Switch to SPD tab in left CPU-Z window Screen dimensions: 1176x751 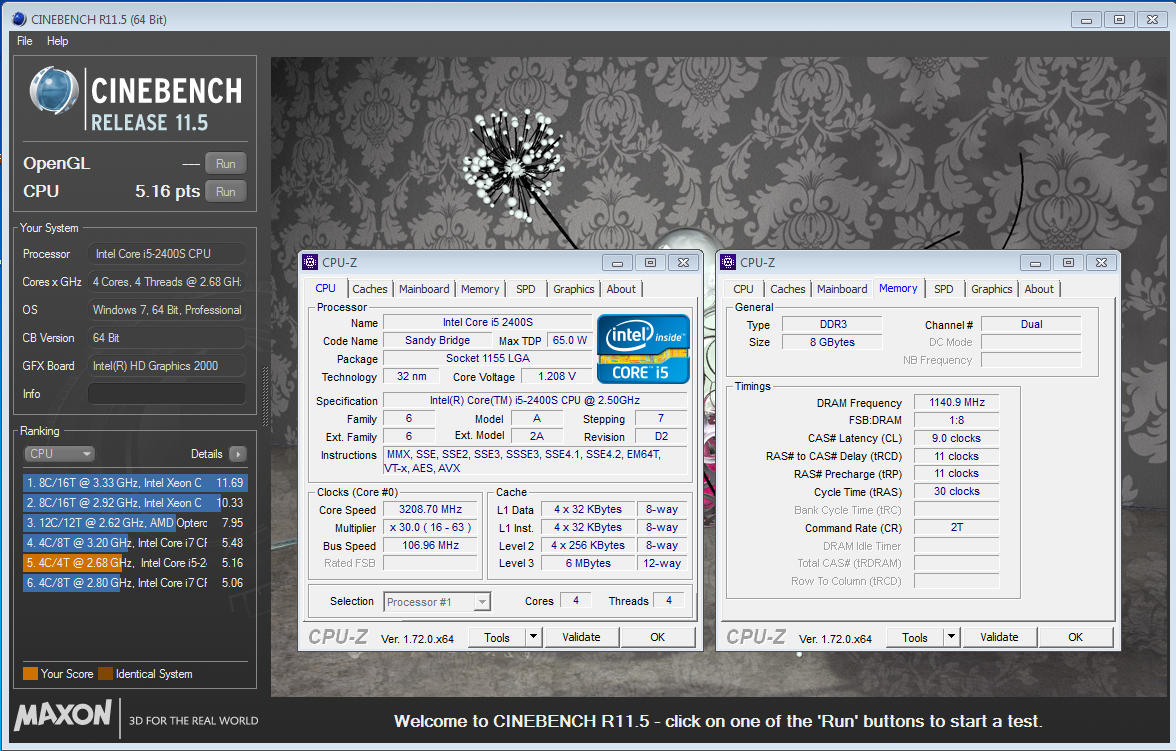526,289
